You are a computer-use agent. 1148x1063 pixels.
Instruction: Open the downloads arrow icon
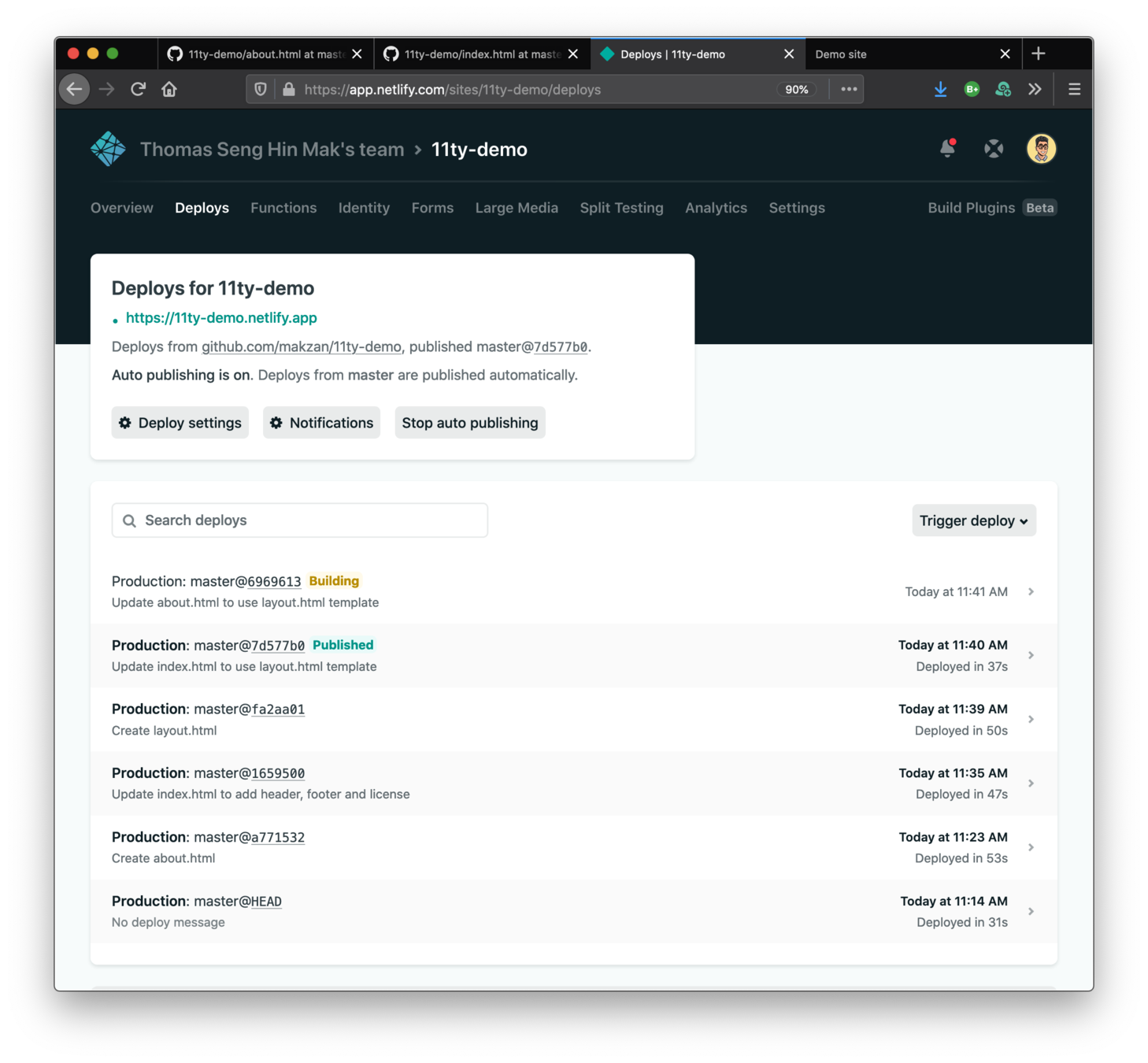[940, 89]
